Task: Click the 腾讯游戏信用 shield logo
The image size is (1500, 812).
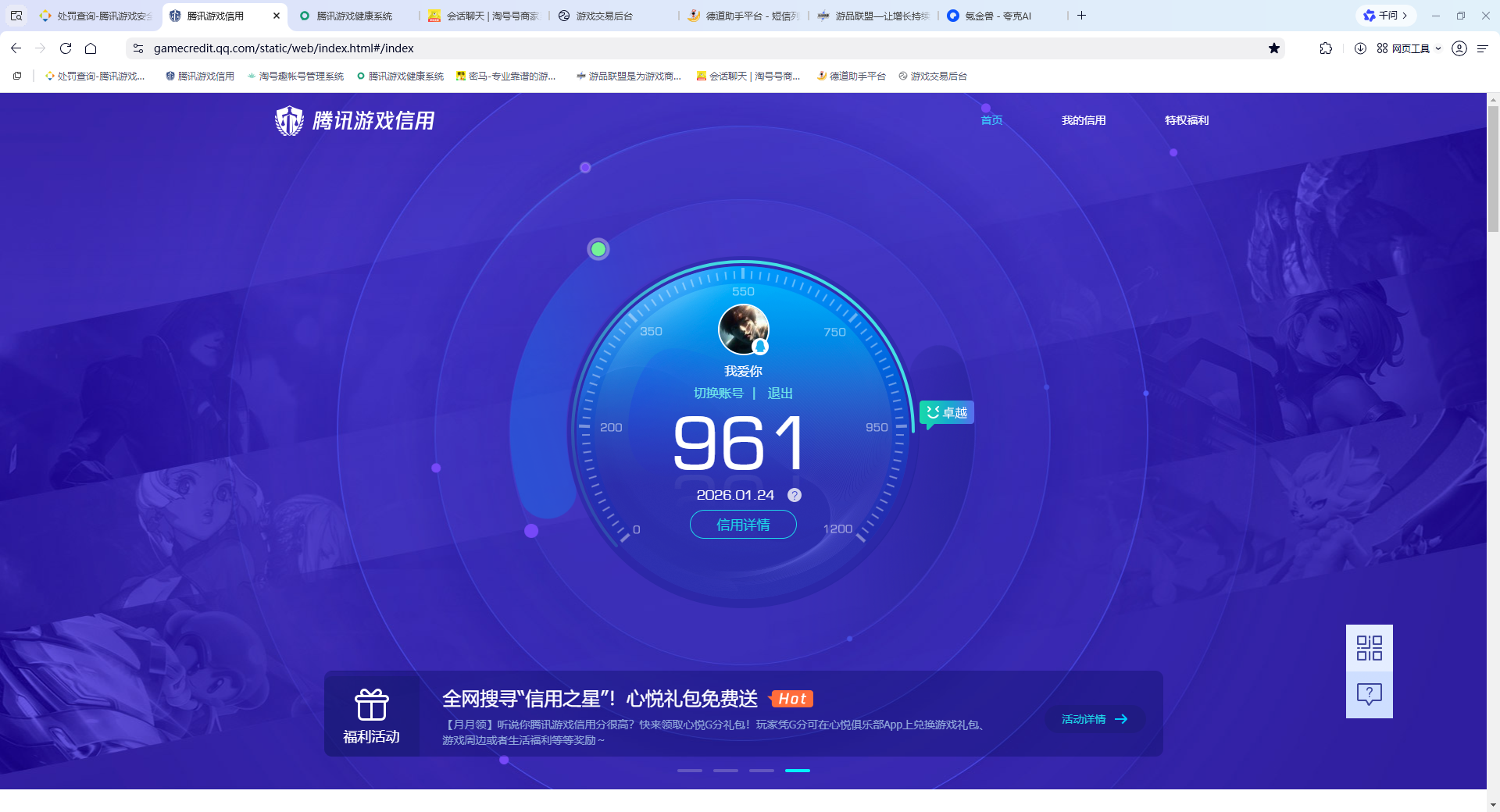Action: [x=288, y=120]
